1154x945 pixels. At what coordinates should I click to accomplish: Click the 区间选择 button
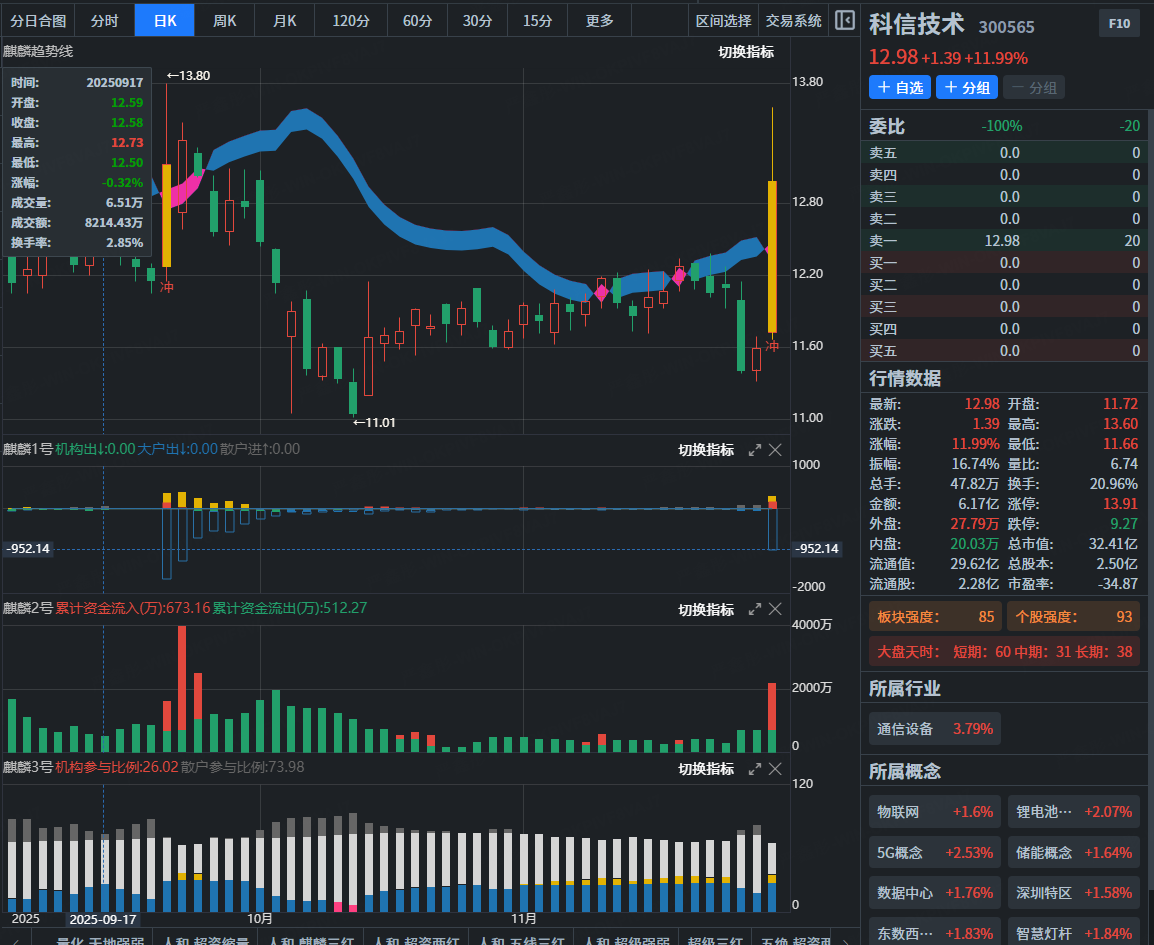(723, 20)
